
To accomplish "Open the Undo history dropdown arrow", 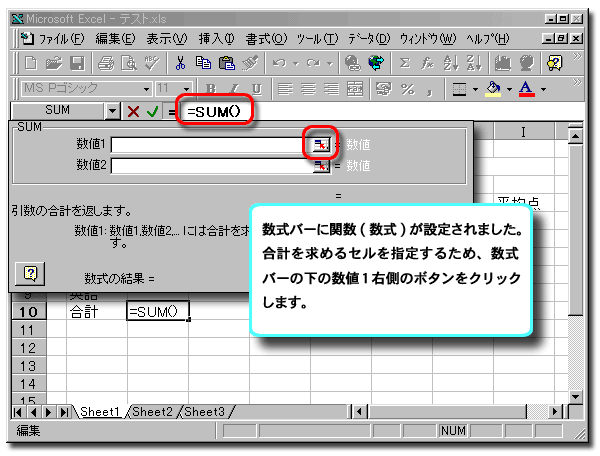I will coord(295,64).
